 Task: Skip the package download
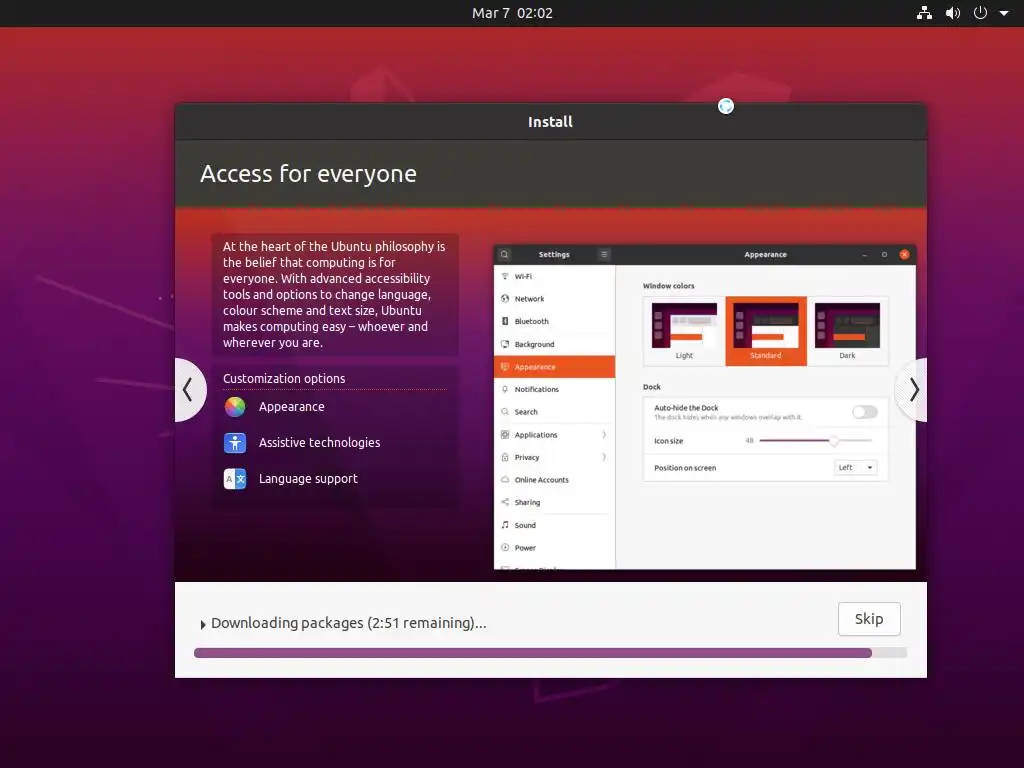point(869,618)
